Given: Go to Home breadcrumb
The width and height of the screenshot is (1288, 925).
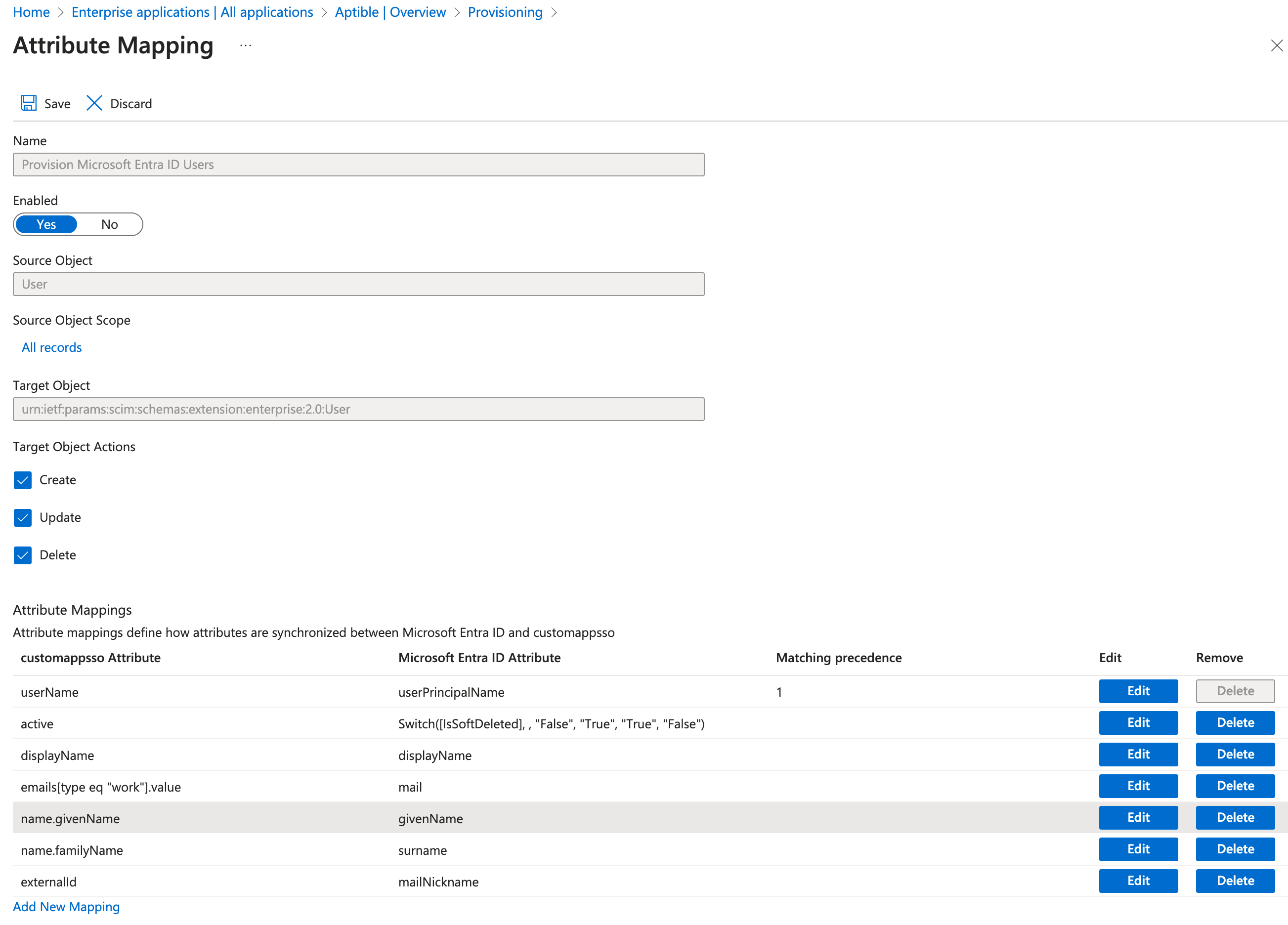Looking at the screenshot, I should [x=31, y=12].
